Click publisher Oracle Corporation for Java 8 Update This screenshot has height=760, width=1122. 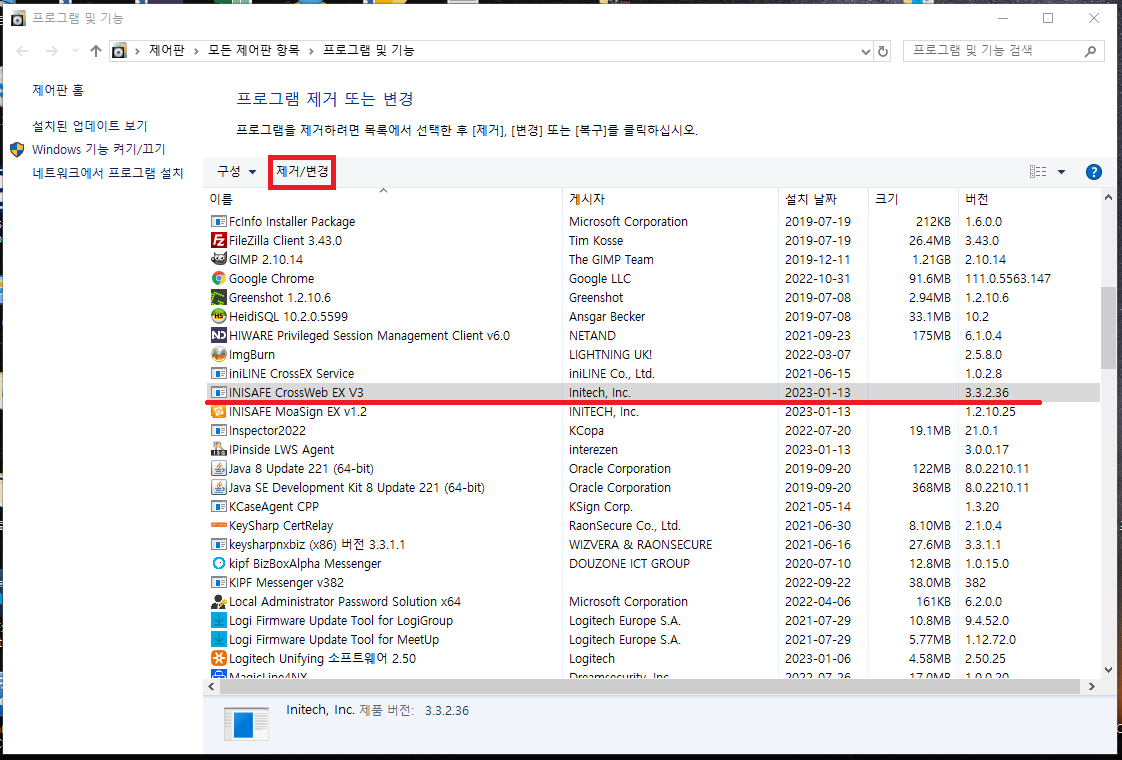[x=620, y=469]
